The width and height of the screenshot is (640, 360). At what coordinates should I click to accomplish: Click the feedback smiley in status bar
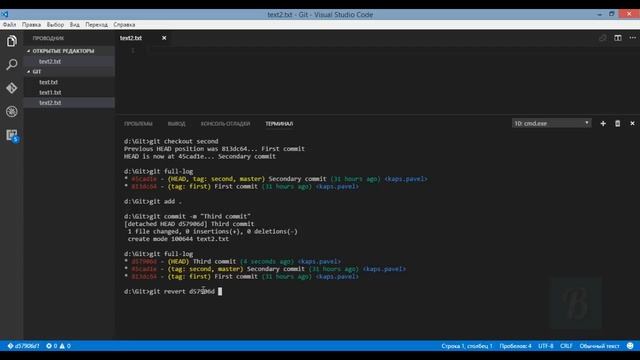[630, 346]
